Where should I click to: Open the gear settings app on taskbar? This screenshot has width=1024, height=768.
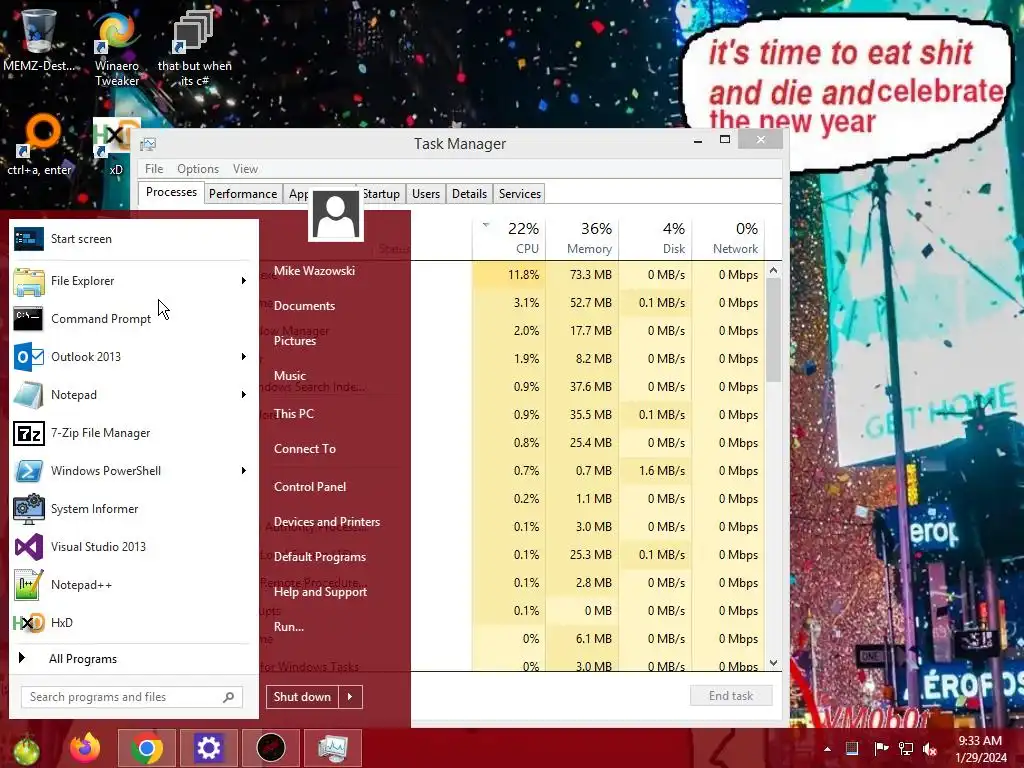tap(208, 748)
